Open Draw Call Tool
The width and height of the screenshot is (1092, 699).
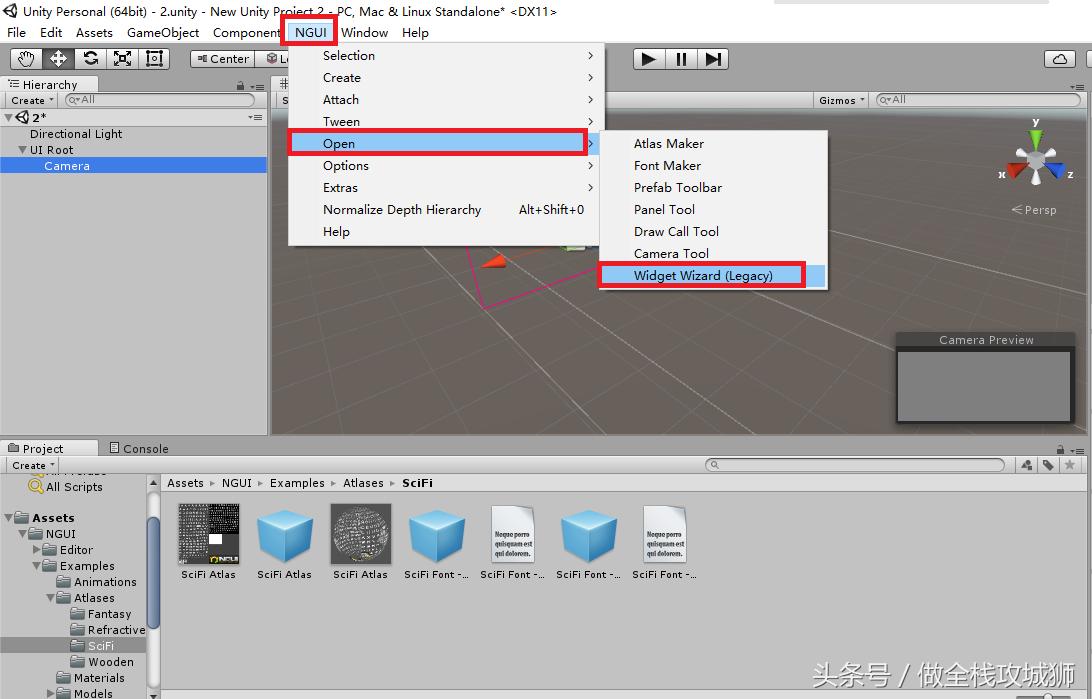713,232
